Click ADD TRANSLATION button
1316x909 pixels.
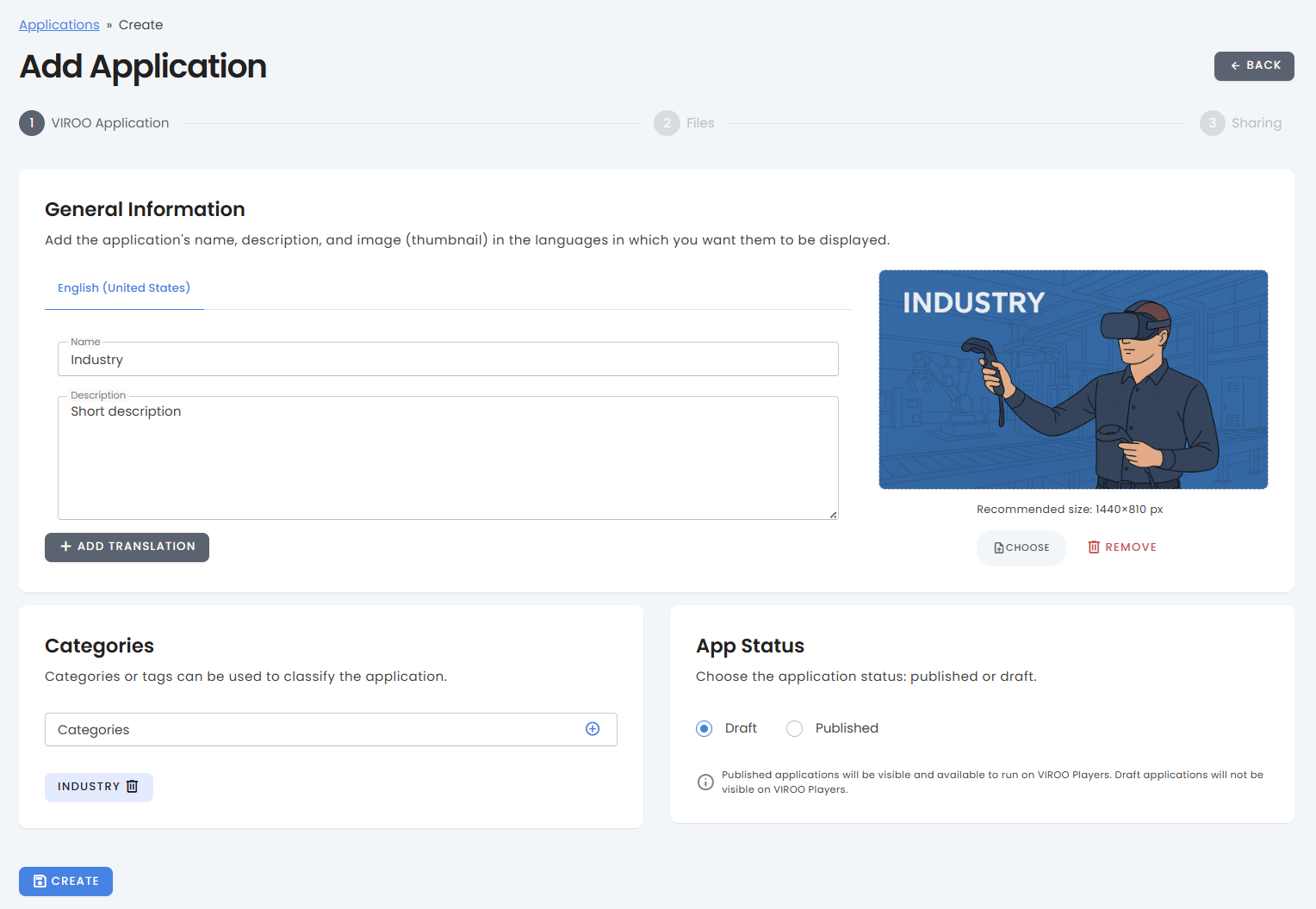127,547
